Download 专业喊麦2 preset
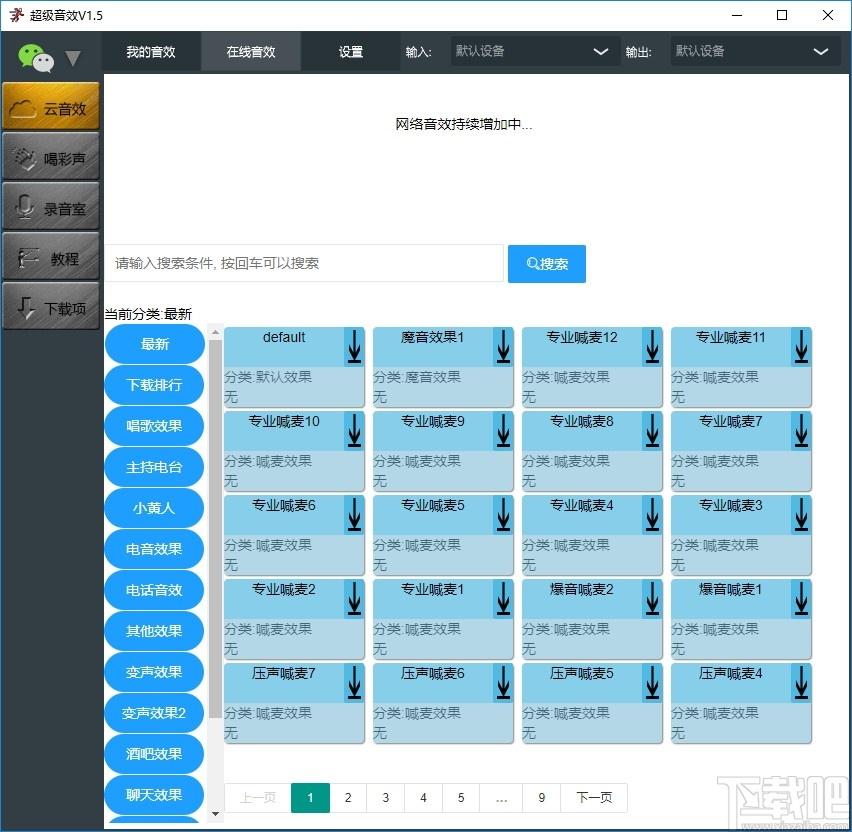This screenshot has height=832, width=852. (354, 599)
